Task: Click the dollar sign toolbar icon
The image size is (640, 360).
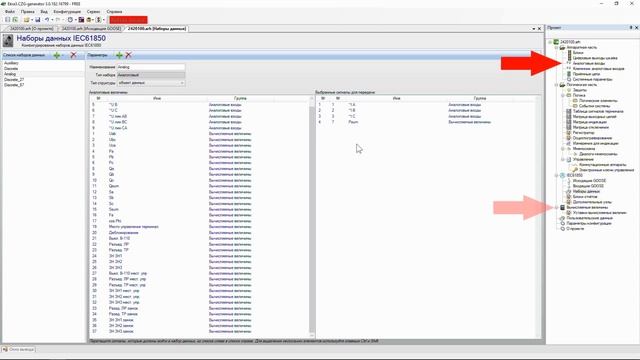Action: [x=98, y=20]
